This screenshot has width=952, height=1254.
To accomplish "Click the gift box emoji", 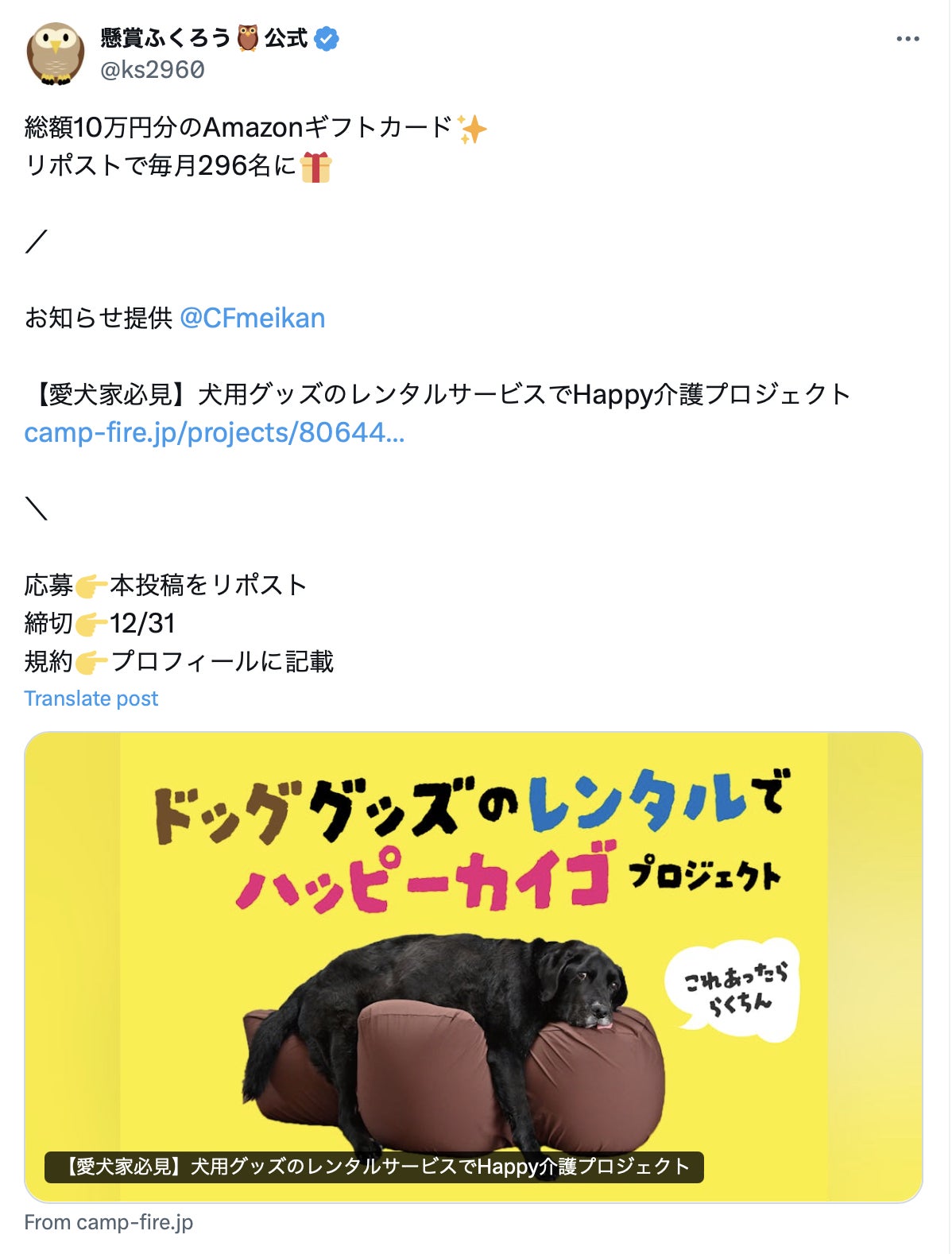I will [315, 167].
